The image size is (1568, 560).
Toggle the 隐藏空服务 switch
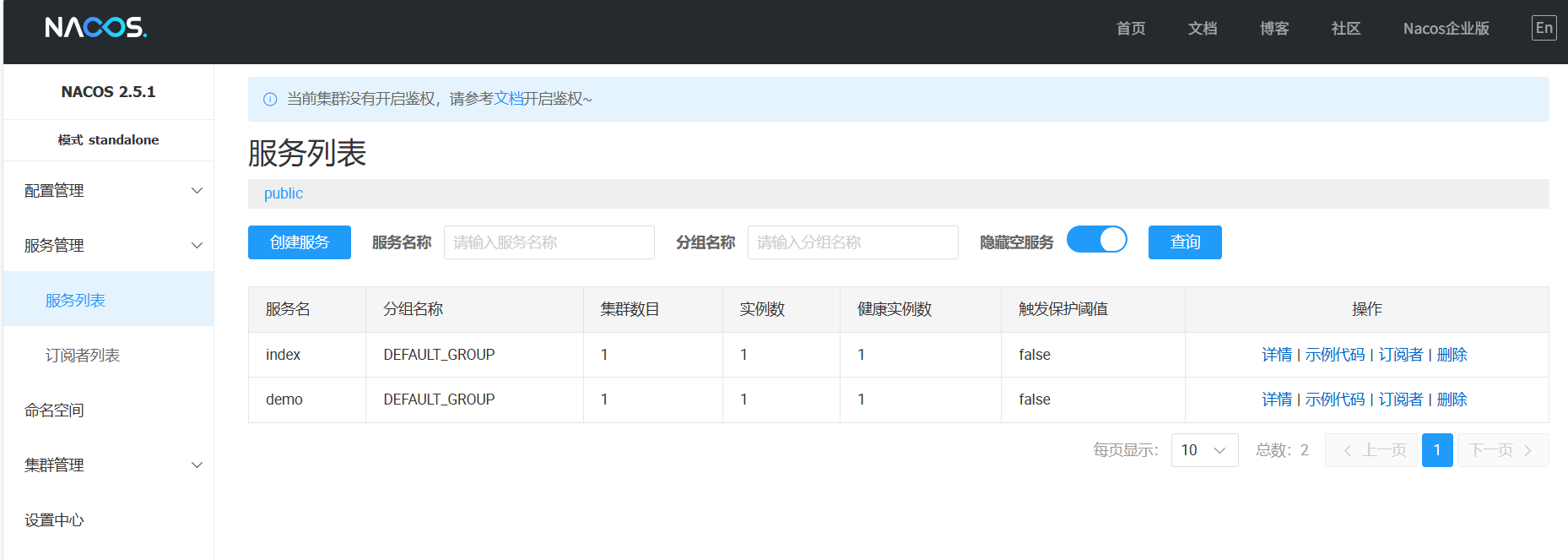[1096, 240]
